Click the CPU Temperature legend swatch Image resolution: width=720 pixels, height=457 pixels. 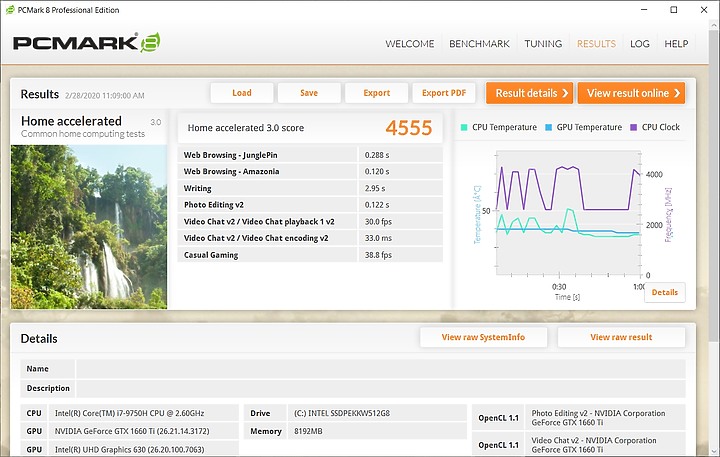point(464,127)
